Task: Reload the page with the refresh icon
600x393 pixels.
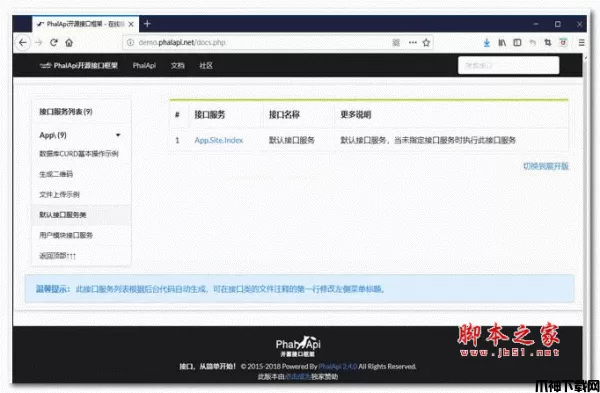Action: 54,42
